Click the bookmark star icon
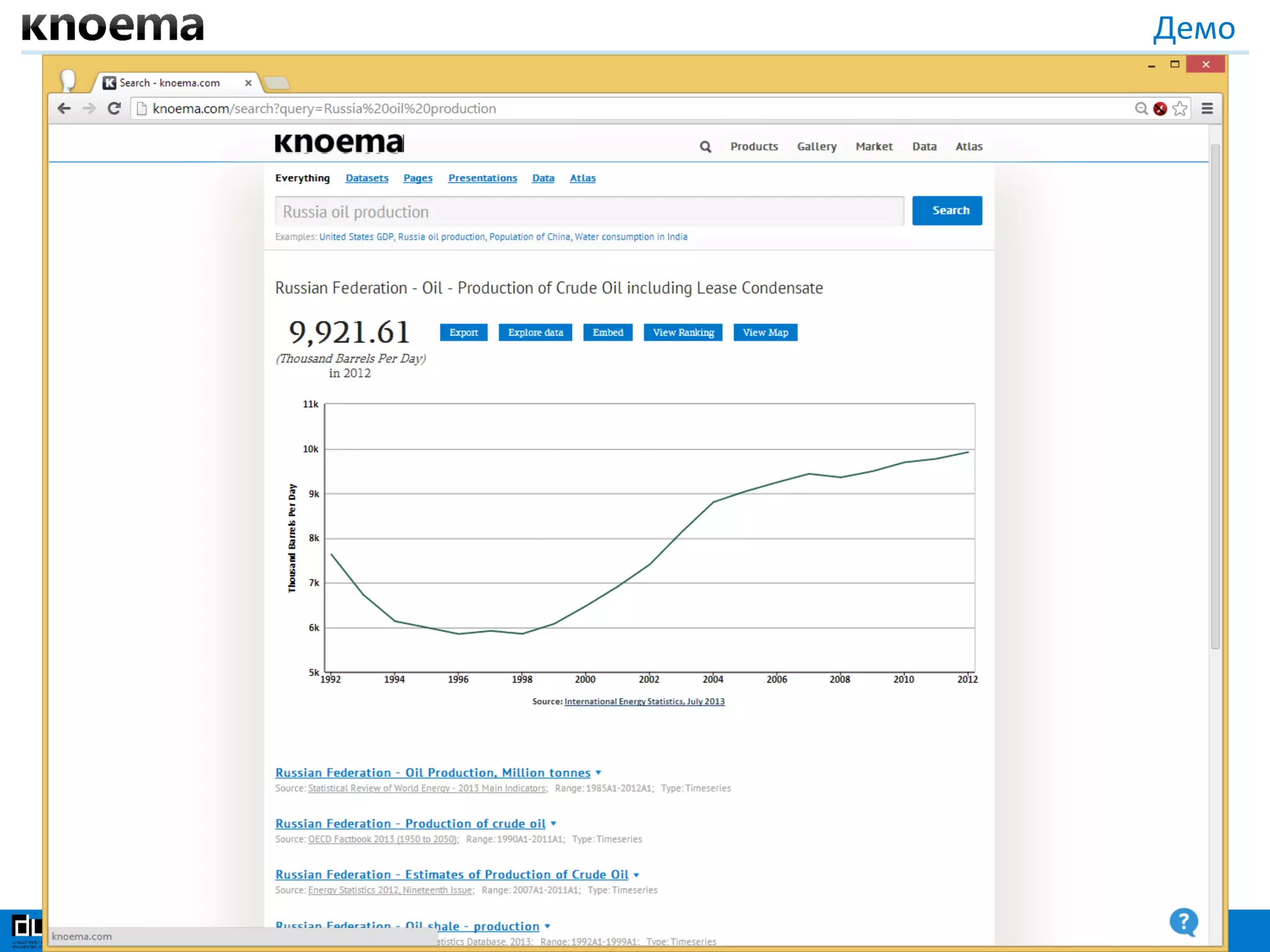Screen dimensions: 1270x952 pos(1180,108)
